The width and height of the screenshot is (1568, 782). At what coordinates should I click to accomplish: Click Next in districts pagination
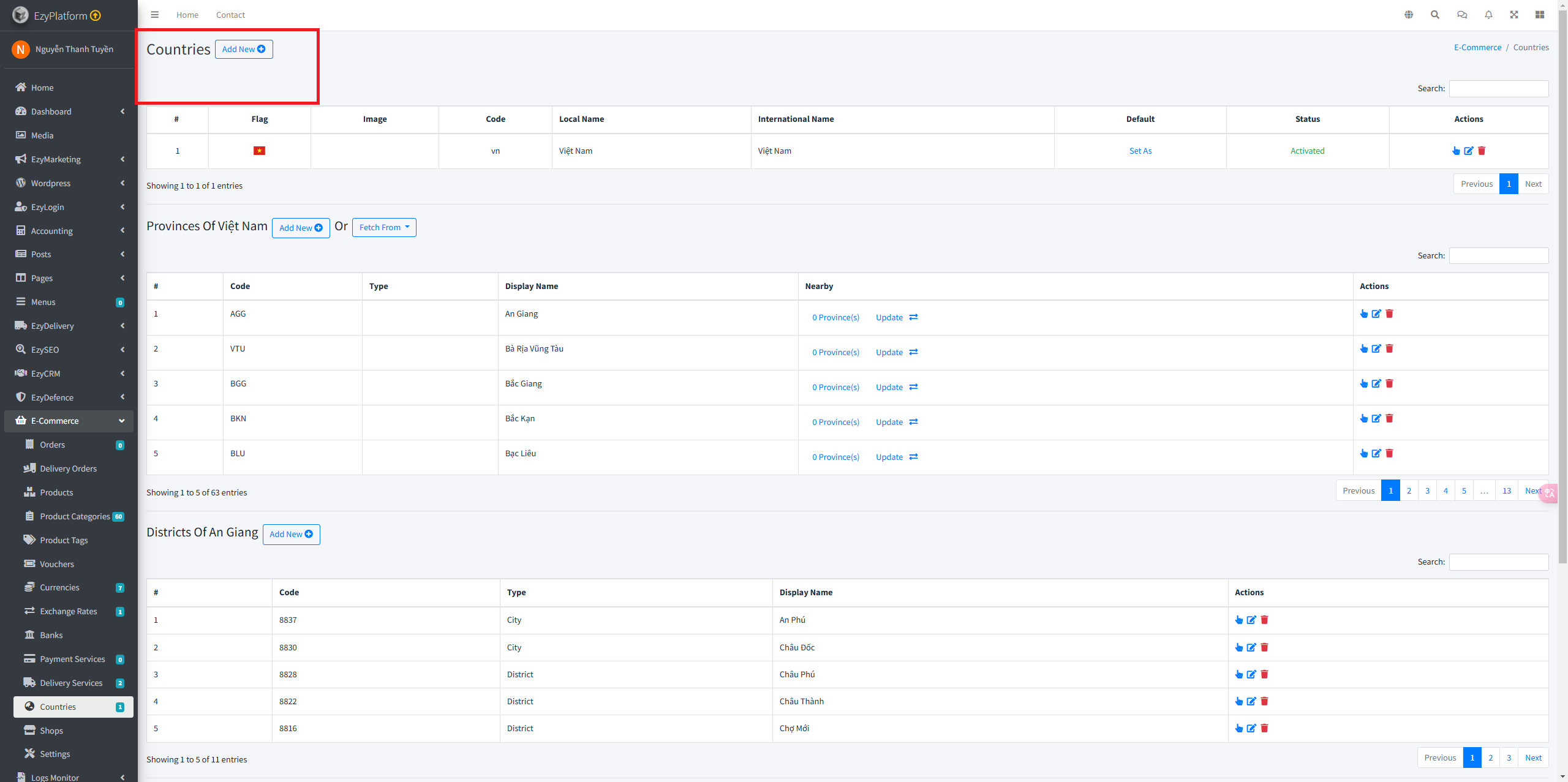tap(1533, 758)
